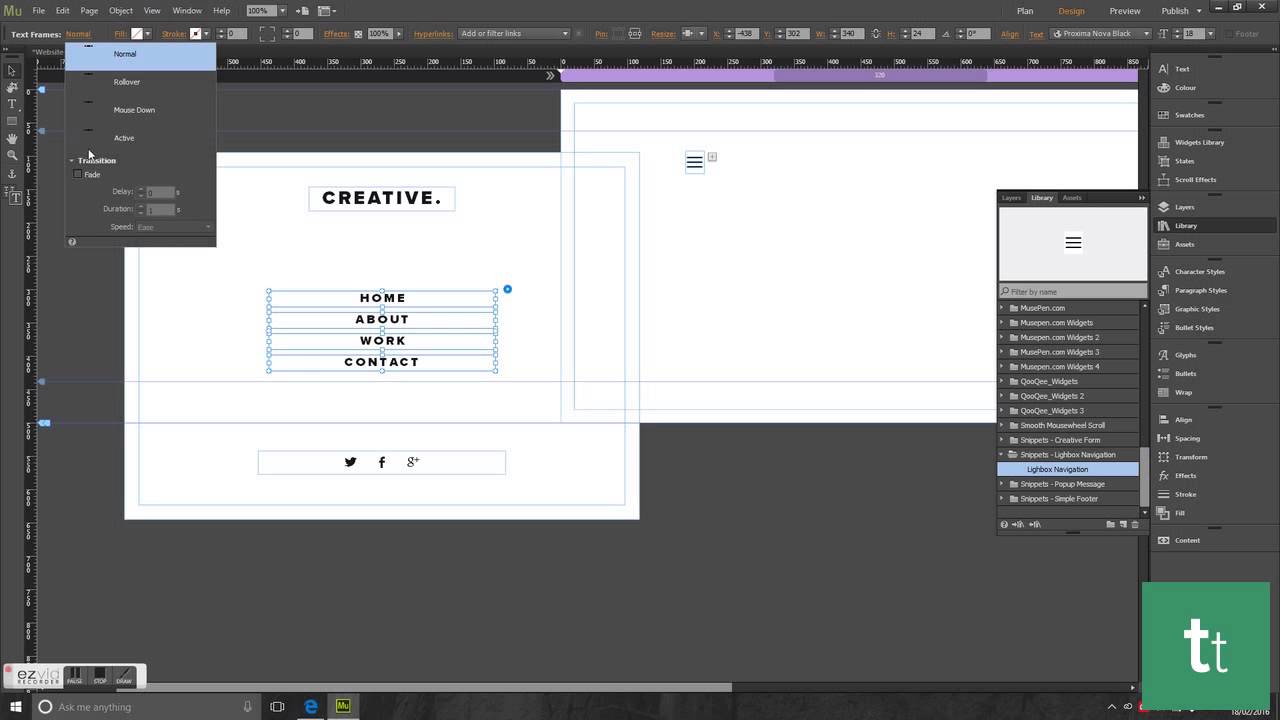Image resolution: width=1280 pixels, height=720 pixels.
Task: Select the Lighbox Navigation library item
Action: [x=1068, y=469]
